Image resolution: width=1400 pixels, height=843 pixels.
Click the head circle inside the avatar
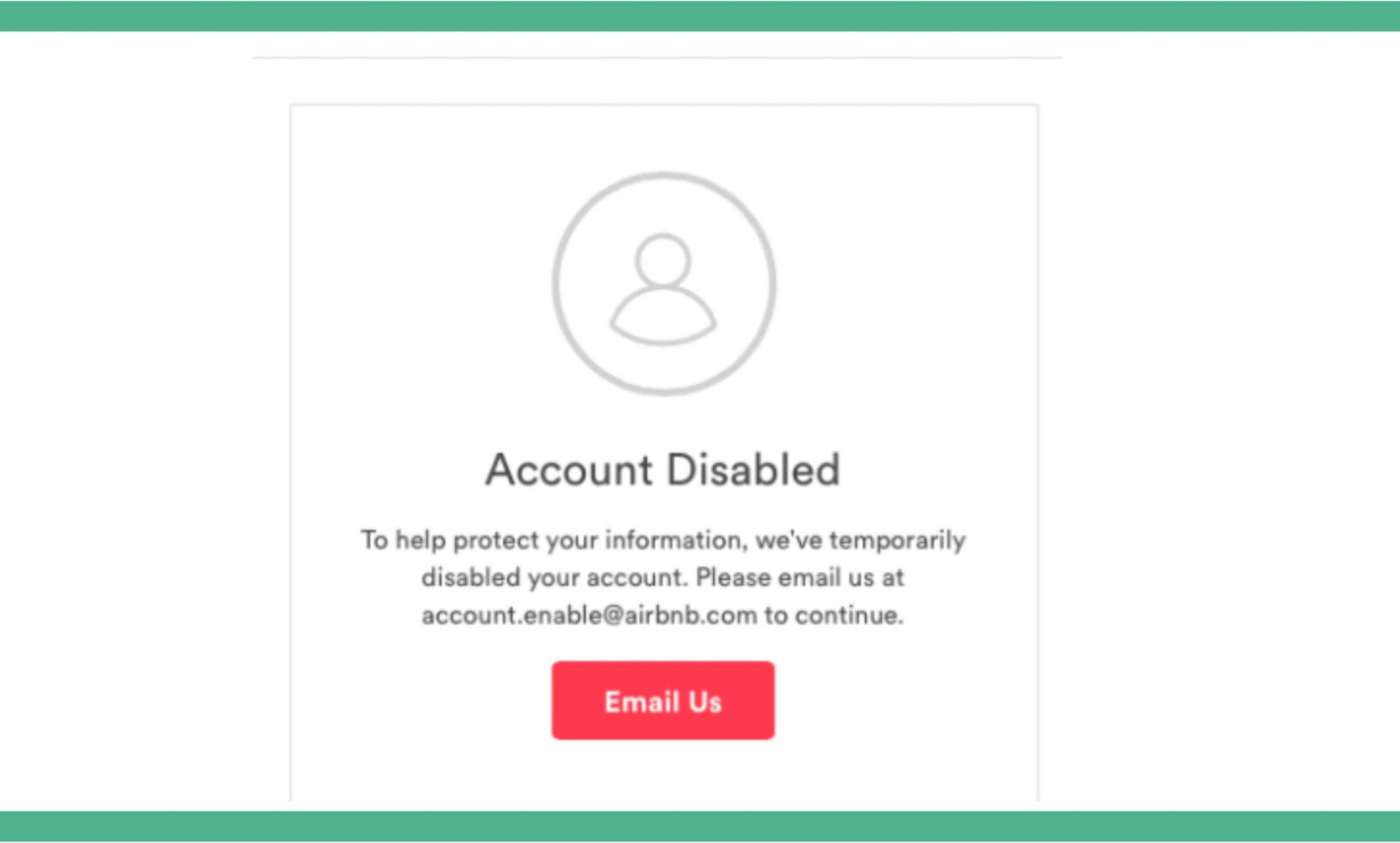[x=663, y=260]
